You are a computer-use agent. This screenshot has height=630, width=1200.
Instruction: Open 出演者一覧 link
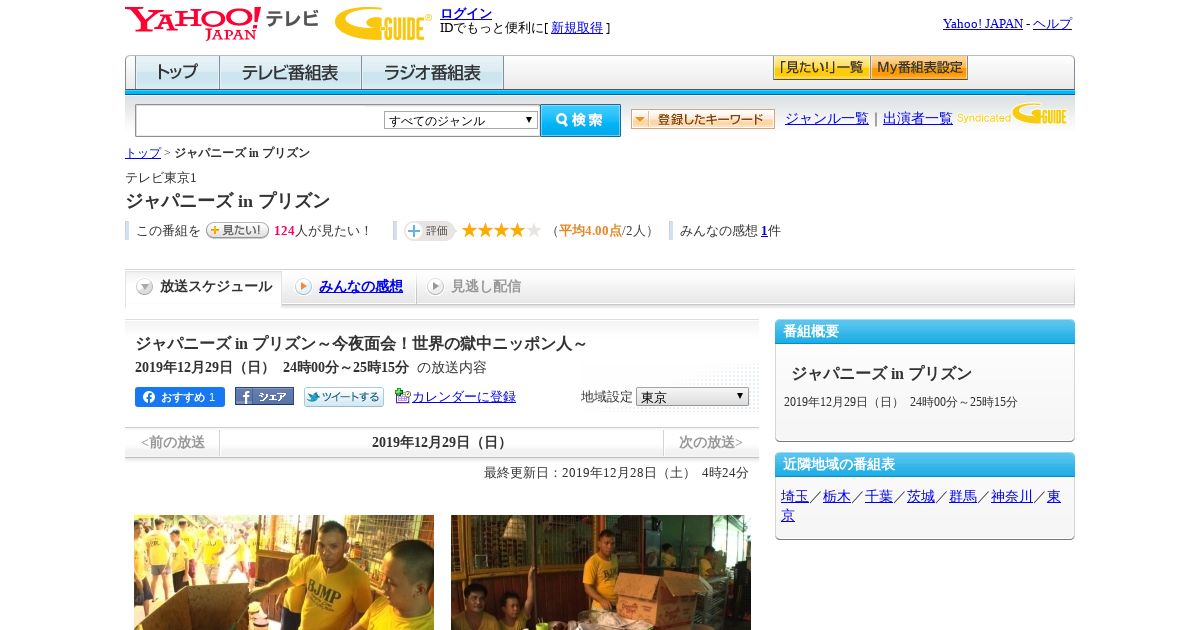pyautogui.click(x=918, y=118)
